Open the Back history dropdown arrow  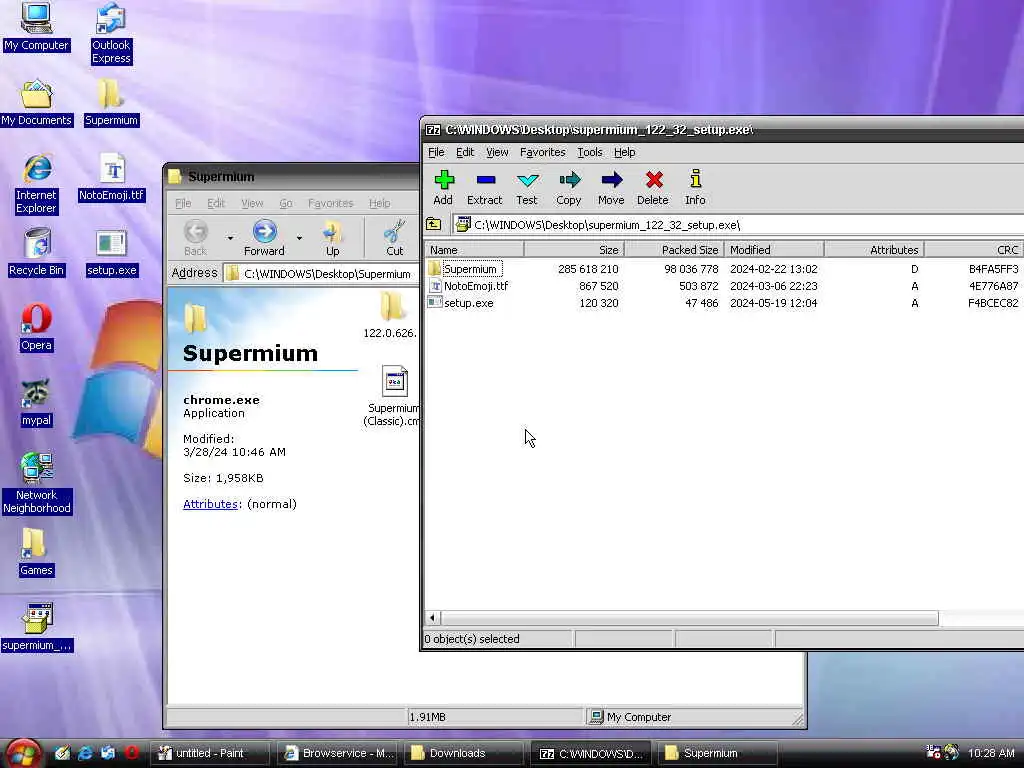coord(230,238)
